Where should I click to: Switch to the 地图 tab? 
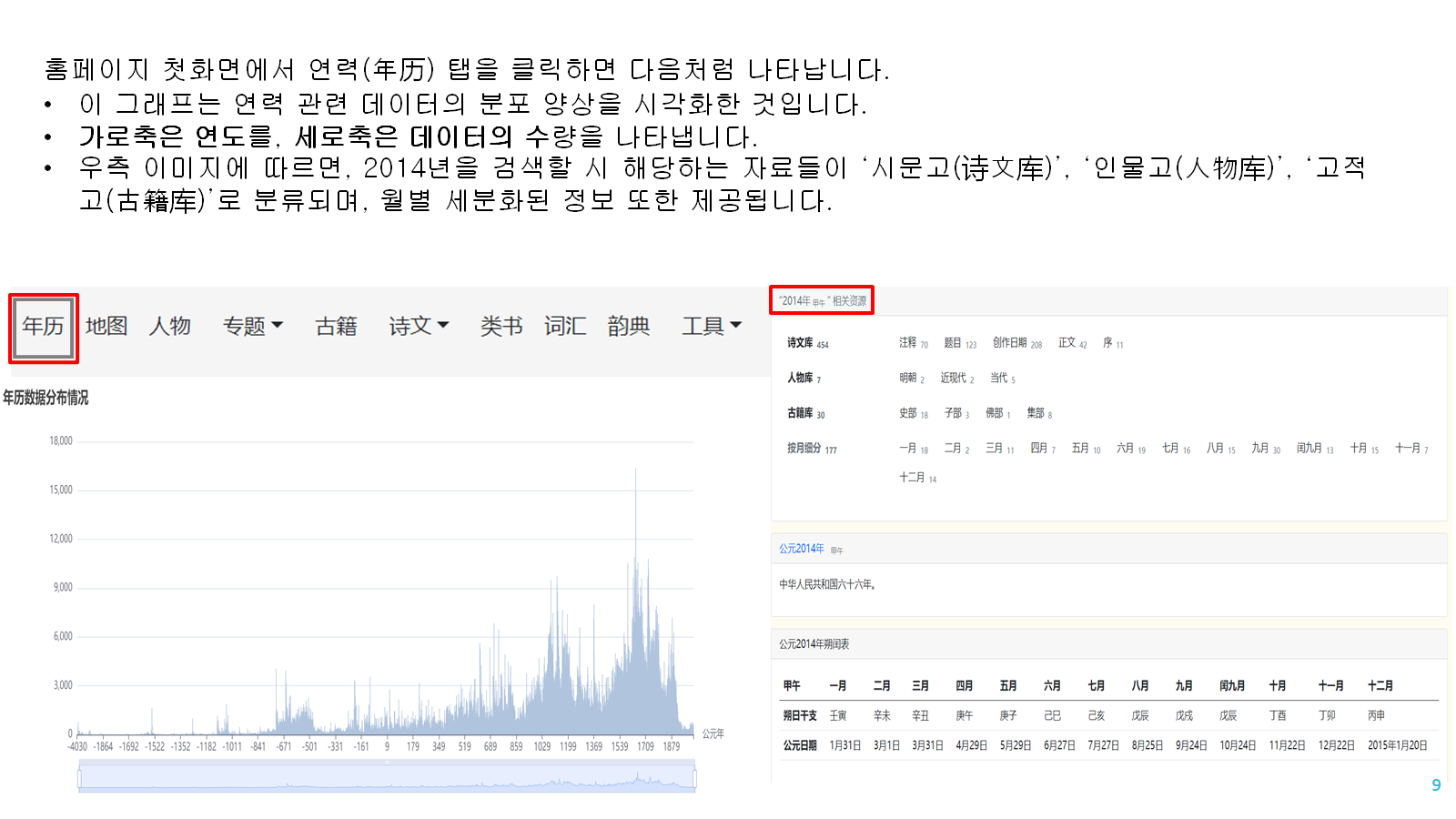pyautogui.click(x=106, y=327)
